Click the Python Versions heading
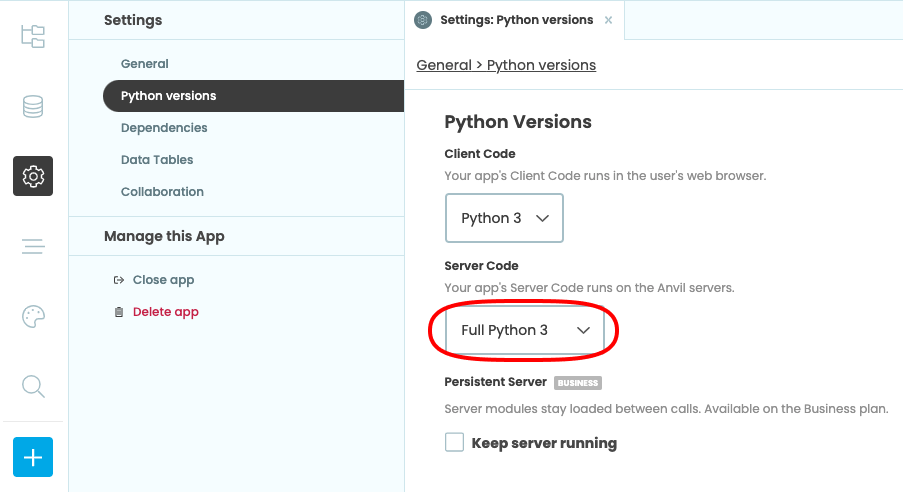 point(518,122)
